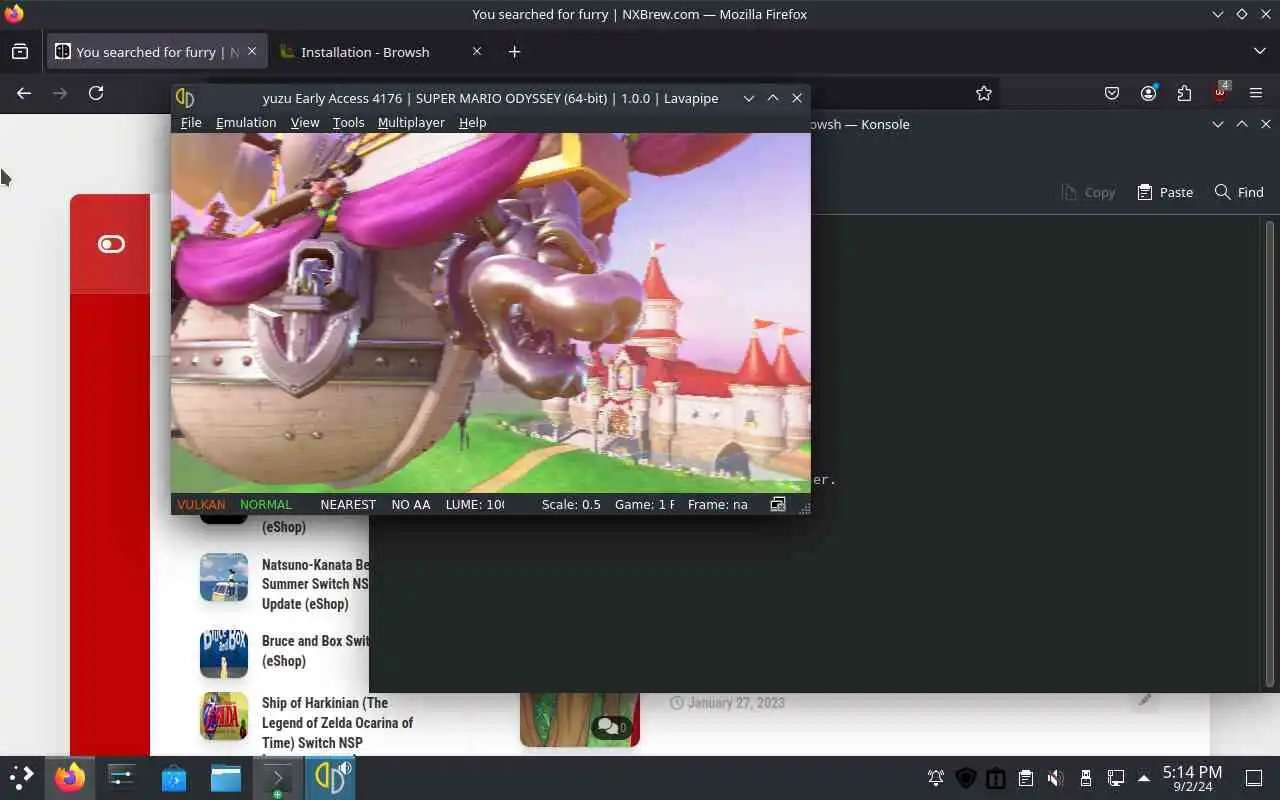The width and height of the screenshot is (1280, 800).
Task: Open yuzu title bar chevron dropdown
Action: (x=748, y=98)
